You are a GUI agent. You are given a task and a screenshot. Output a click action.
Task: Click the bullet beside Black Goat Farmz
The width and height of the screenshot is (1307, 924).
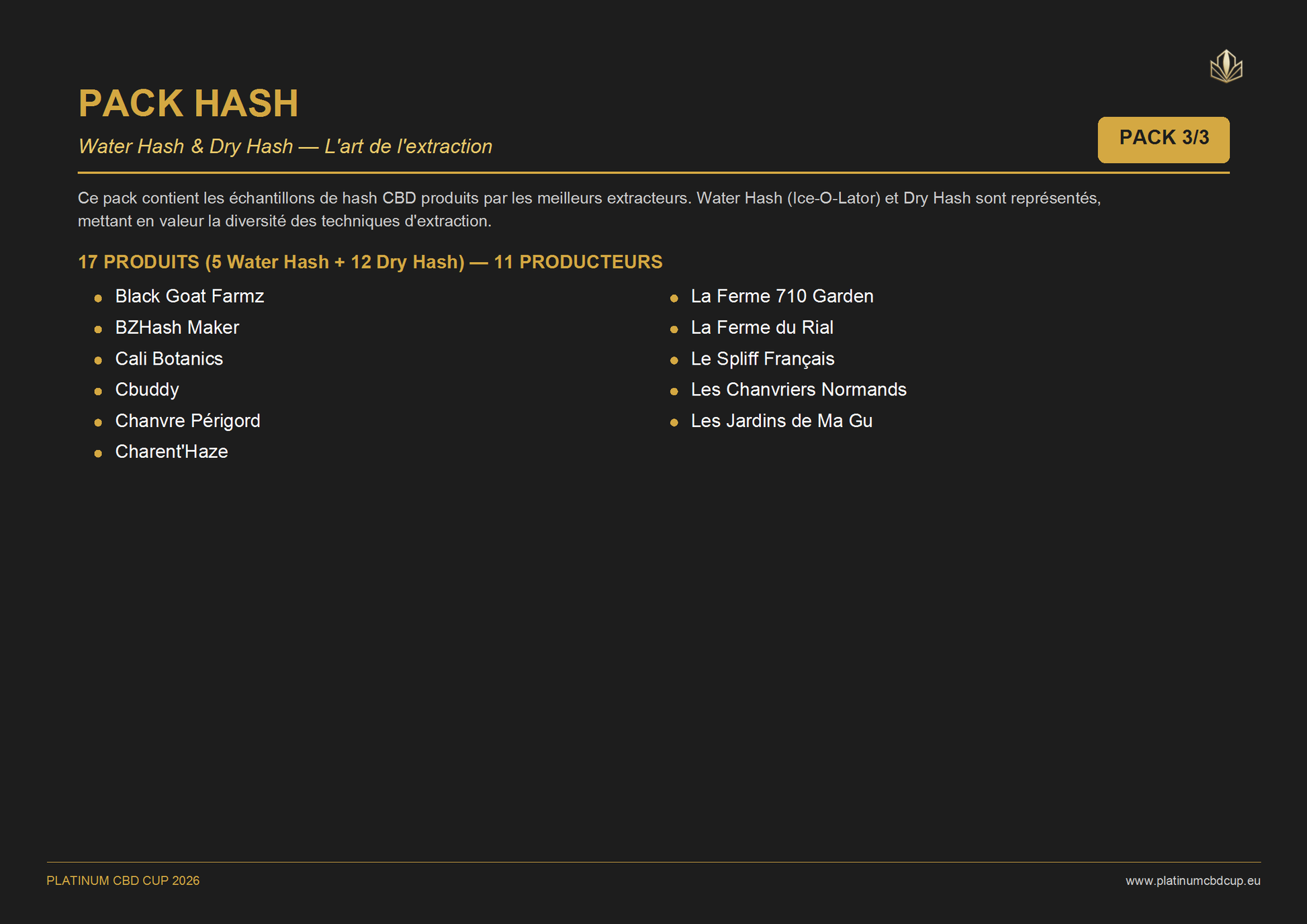(x=98, y=298)
